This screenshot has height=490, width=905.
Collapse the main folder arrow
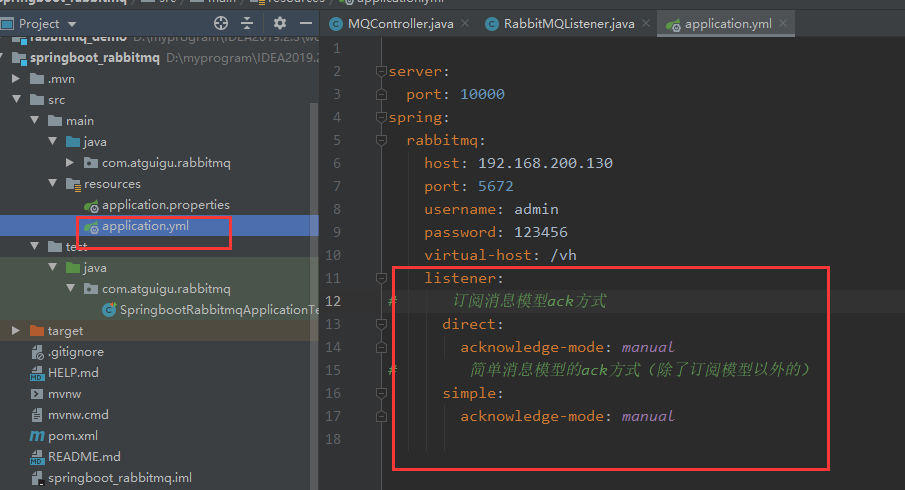[x=35, y=120]
